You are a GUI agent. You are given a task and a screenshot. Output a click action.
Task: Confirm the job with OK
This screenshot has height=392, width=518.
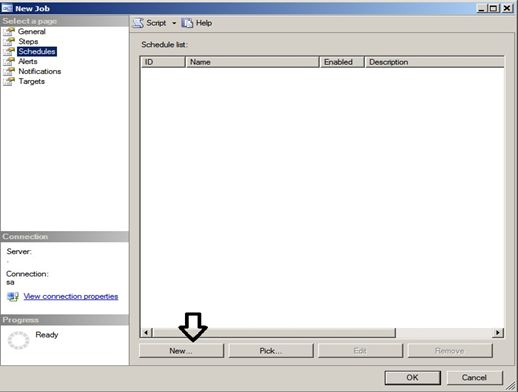(x=412, y=377)
